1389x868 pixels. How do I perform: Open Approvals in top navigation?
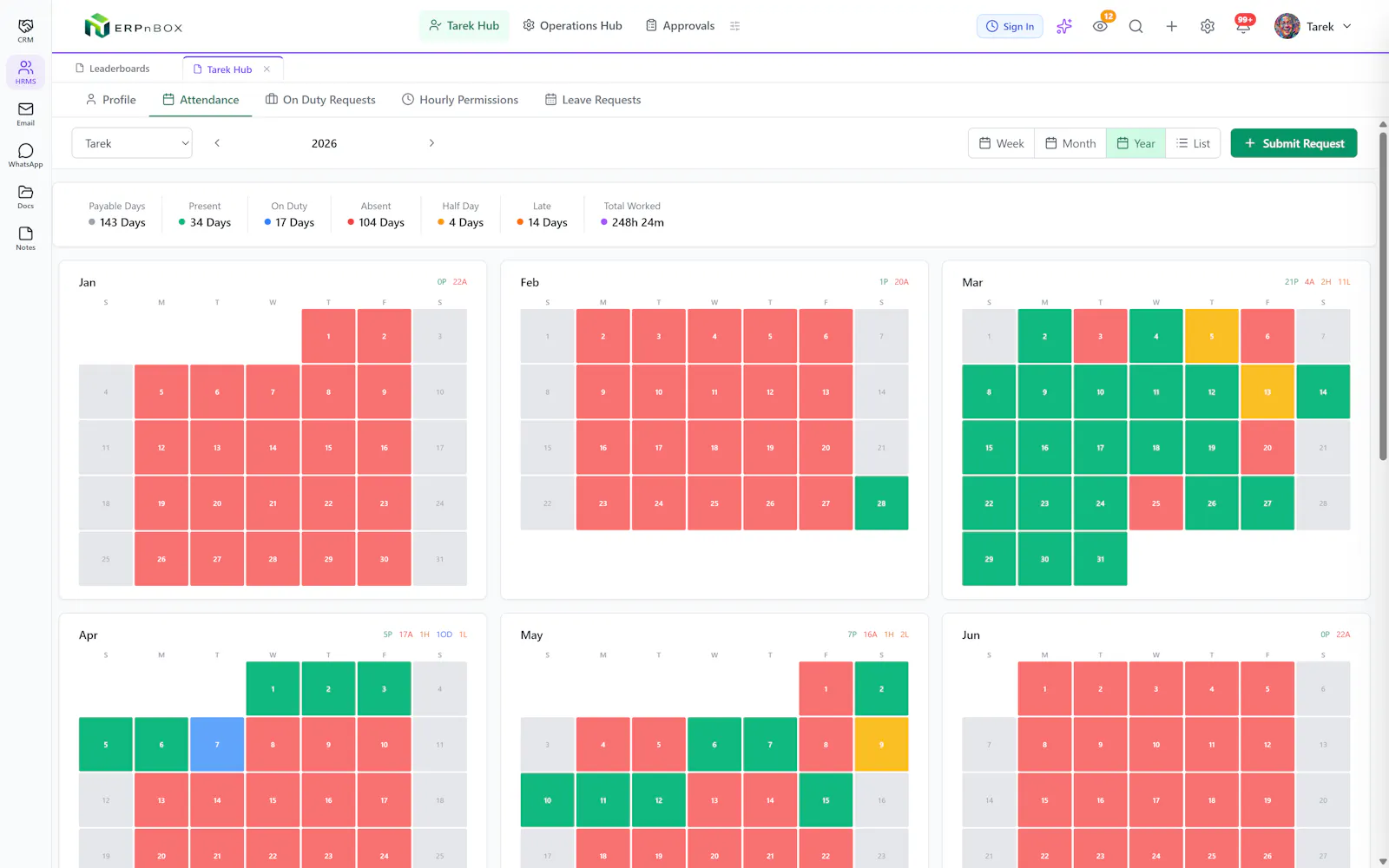680,26
